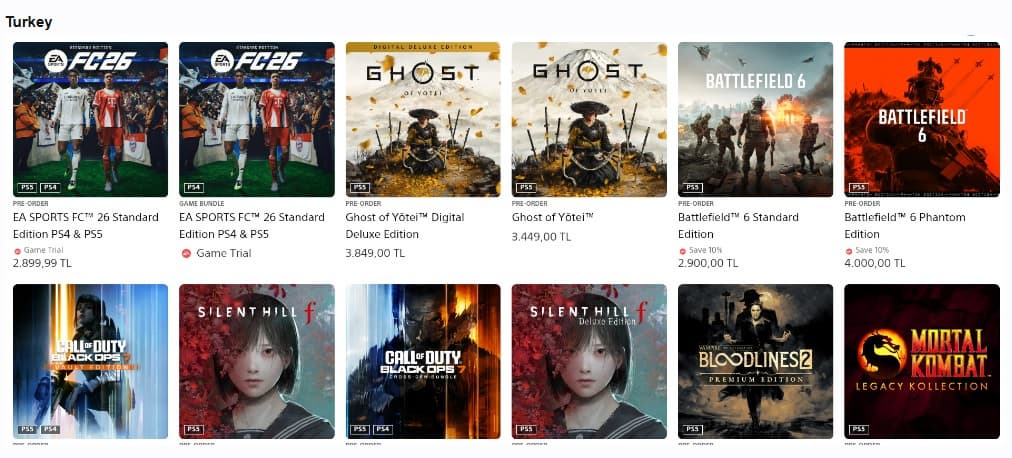
Task: Click the PS5 badge on the Mortal Kombat cover
Action: coord(858,430)
